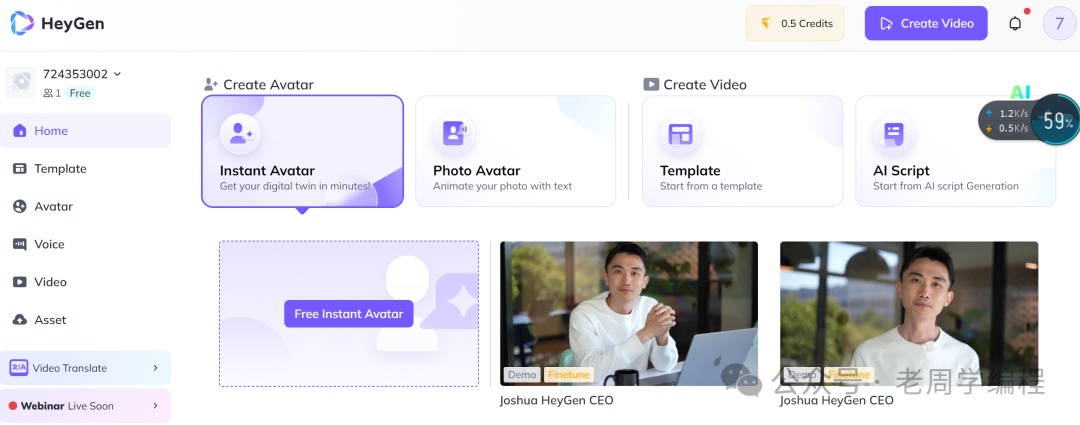Click the Photo Avatar card icon
This screenshot has height=425, width=1080.
pos(454,134)
